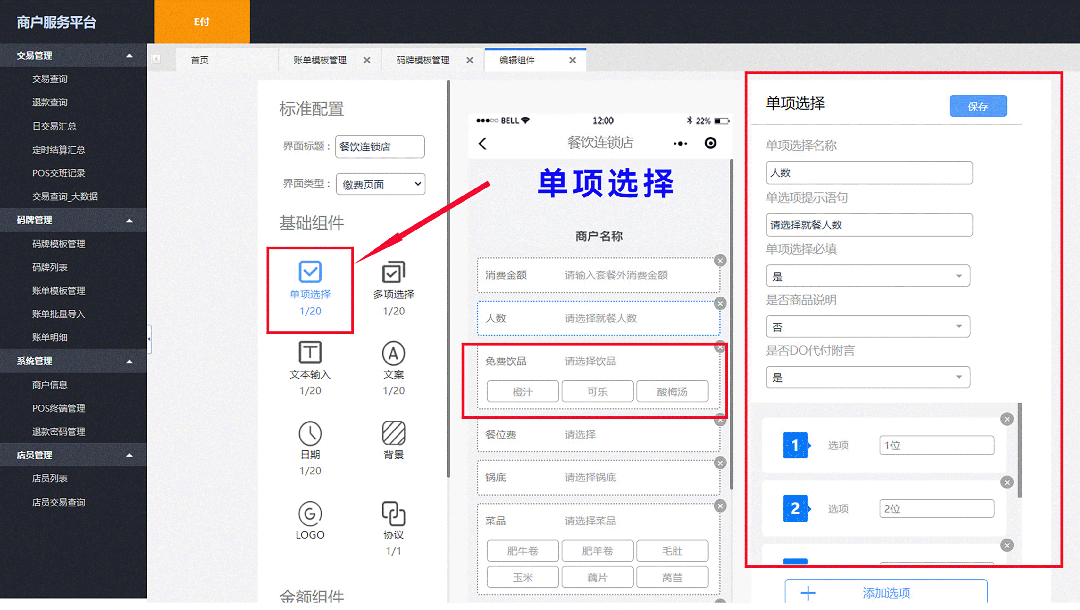Add the 协议 component
Viewport: 1080px width, 610px height.
pyautogui.click(x=393, y=514)
